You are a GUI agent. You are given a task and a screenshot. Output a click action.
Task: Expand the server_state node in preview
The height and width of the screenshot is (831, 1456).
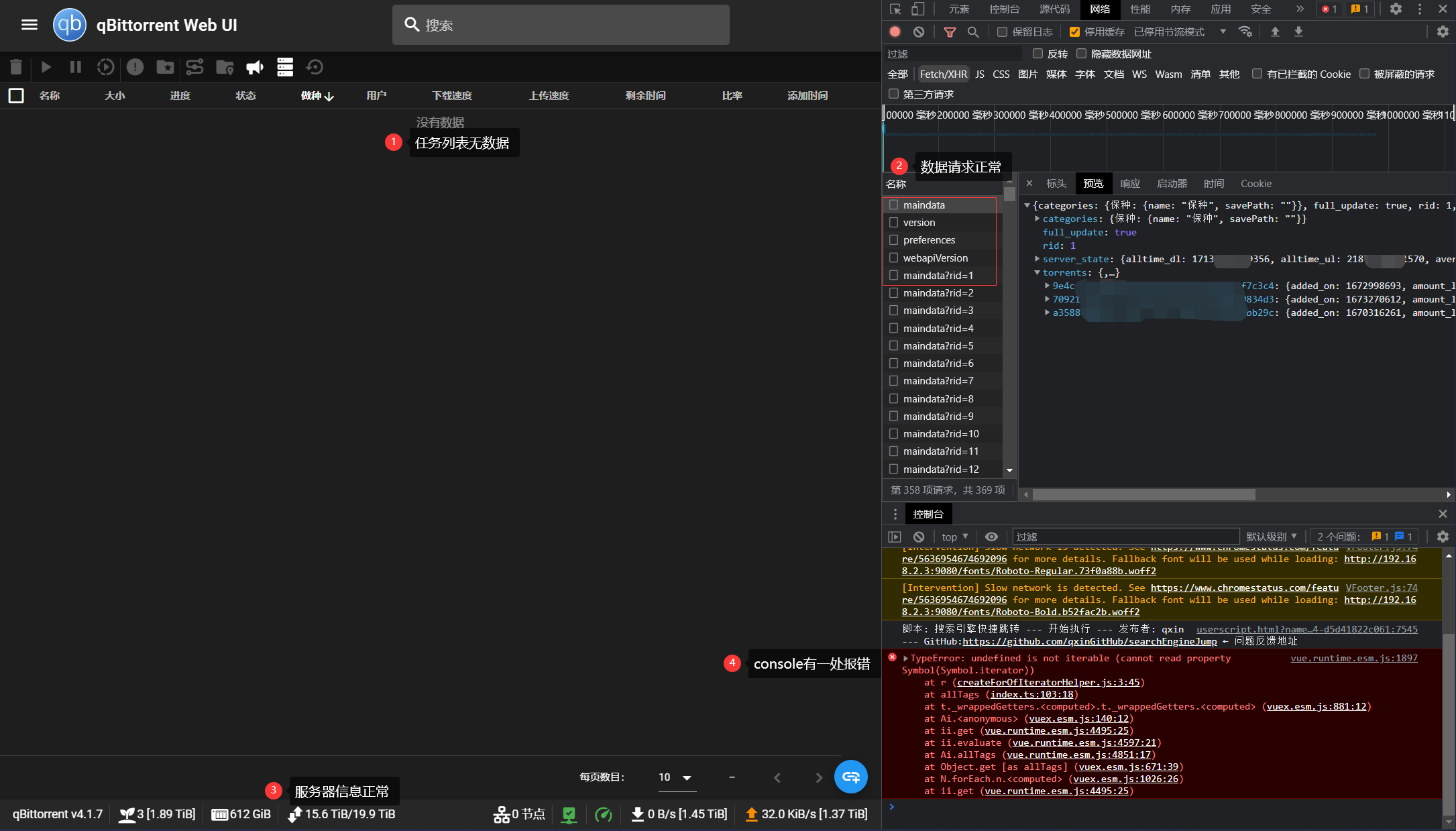coord(1037,259)
